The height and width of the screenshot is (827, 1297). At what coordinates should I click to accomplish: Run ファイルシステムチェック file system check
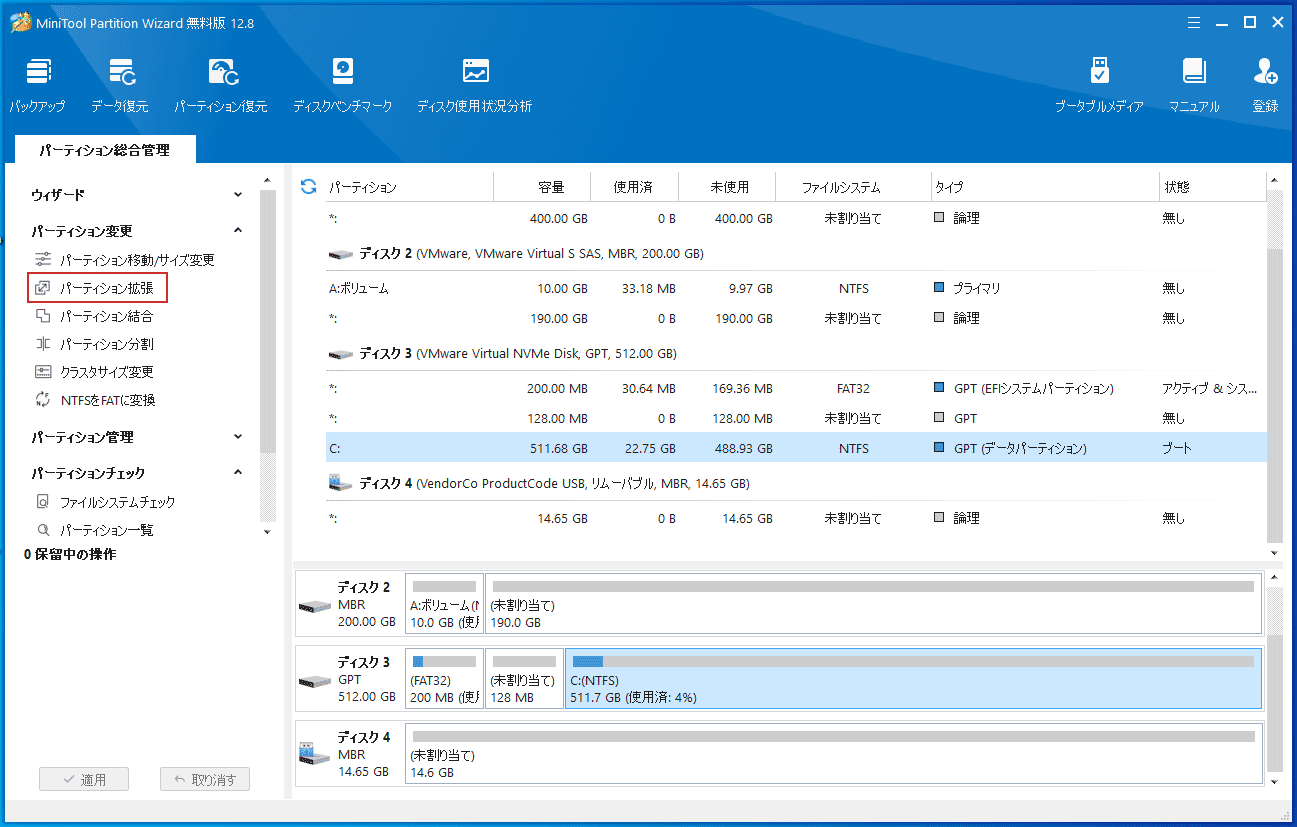pos(105,502)
